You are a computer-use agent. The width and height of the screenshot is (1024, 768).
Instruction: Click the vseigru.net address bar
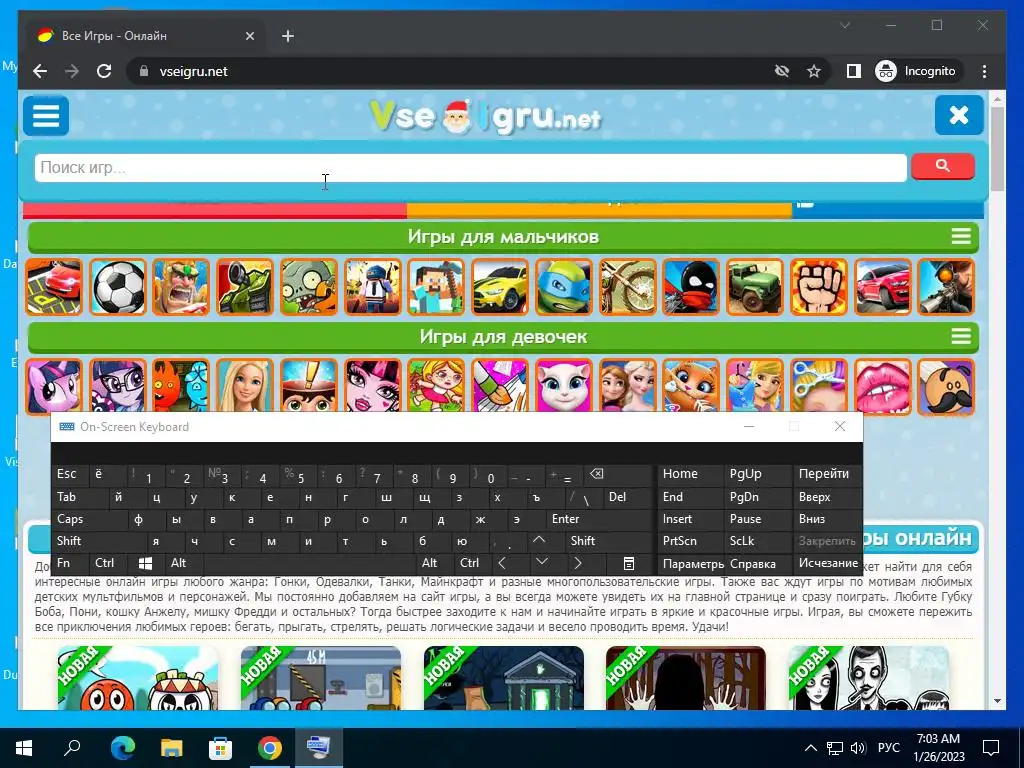(x=451, y=71)
